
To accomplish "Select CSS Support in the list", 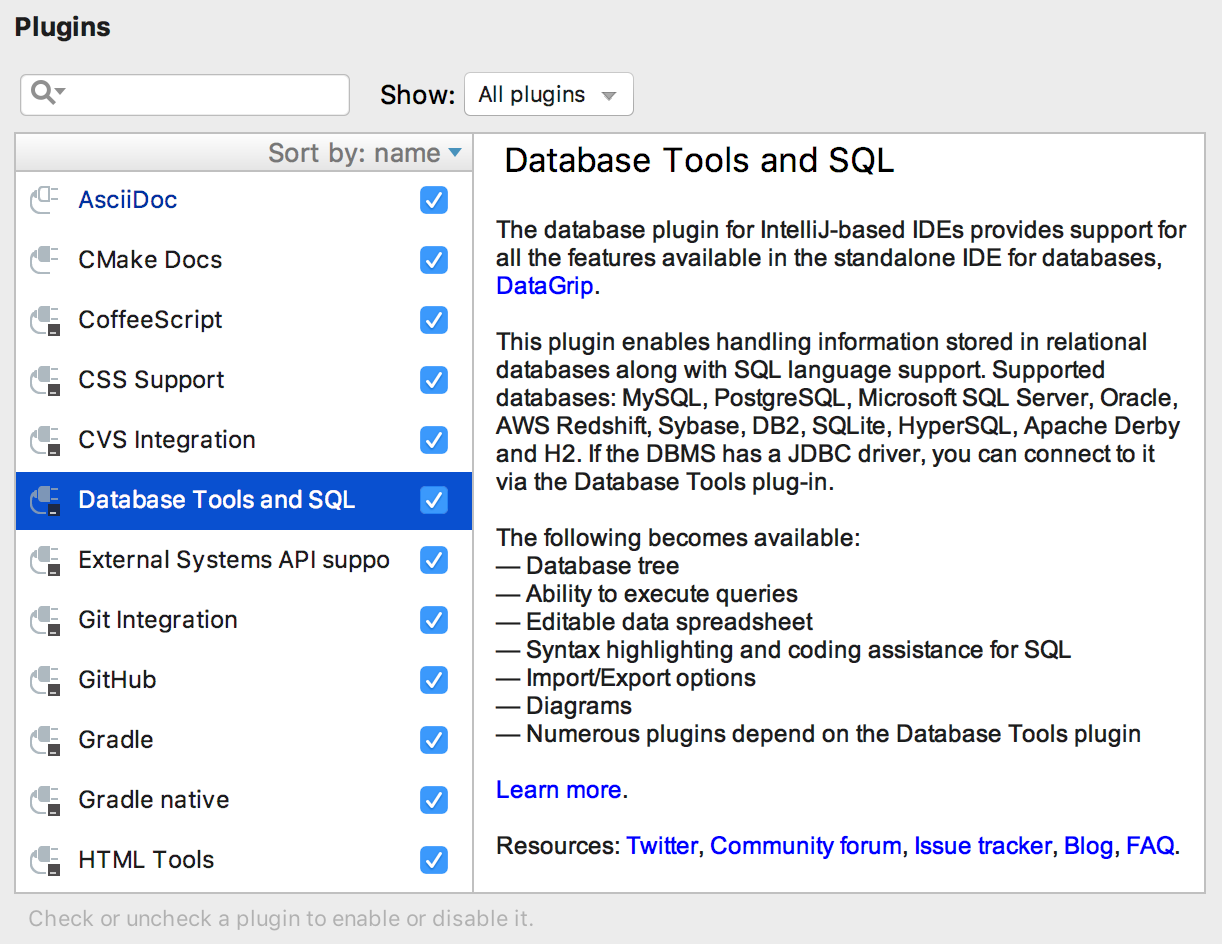I will [x=244, y=380].
